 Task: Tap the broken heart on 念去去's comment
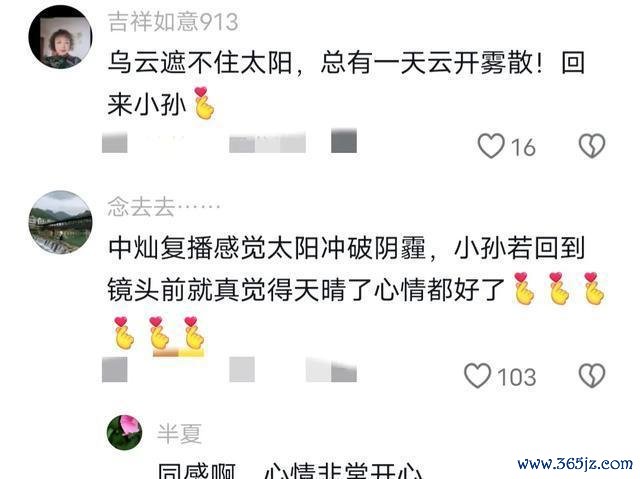[592, 375]
